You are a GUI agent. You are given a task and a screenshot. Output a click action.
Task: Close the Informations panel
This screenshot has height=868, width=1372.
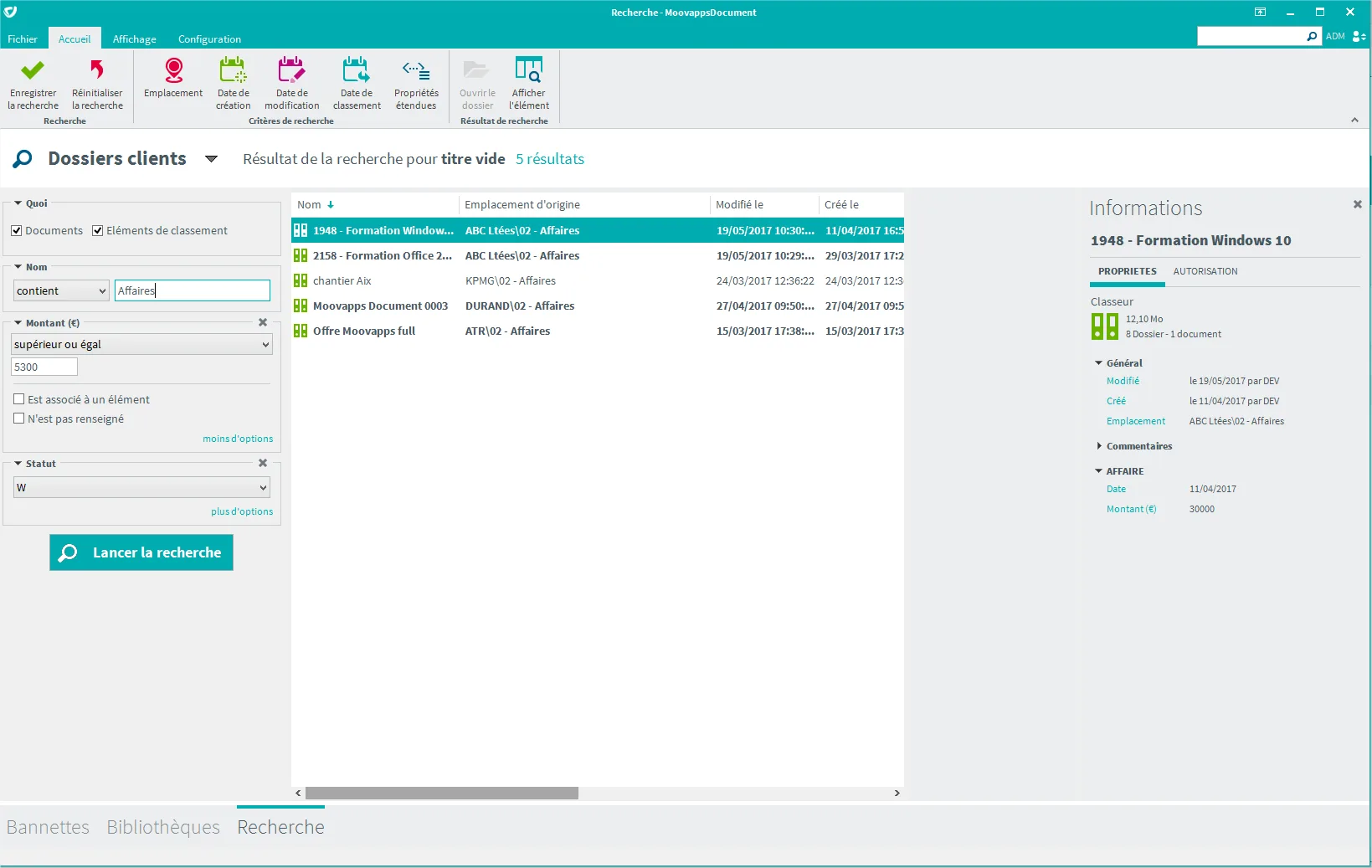[x=1358, y=204]
